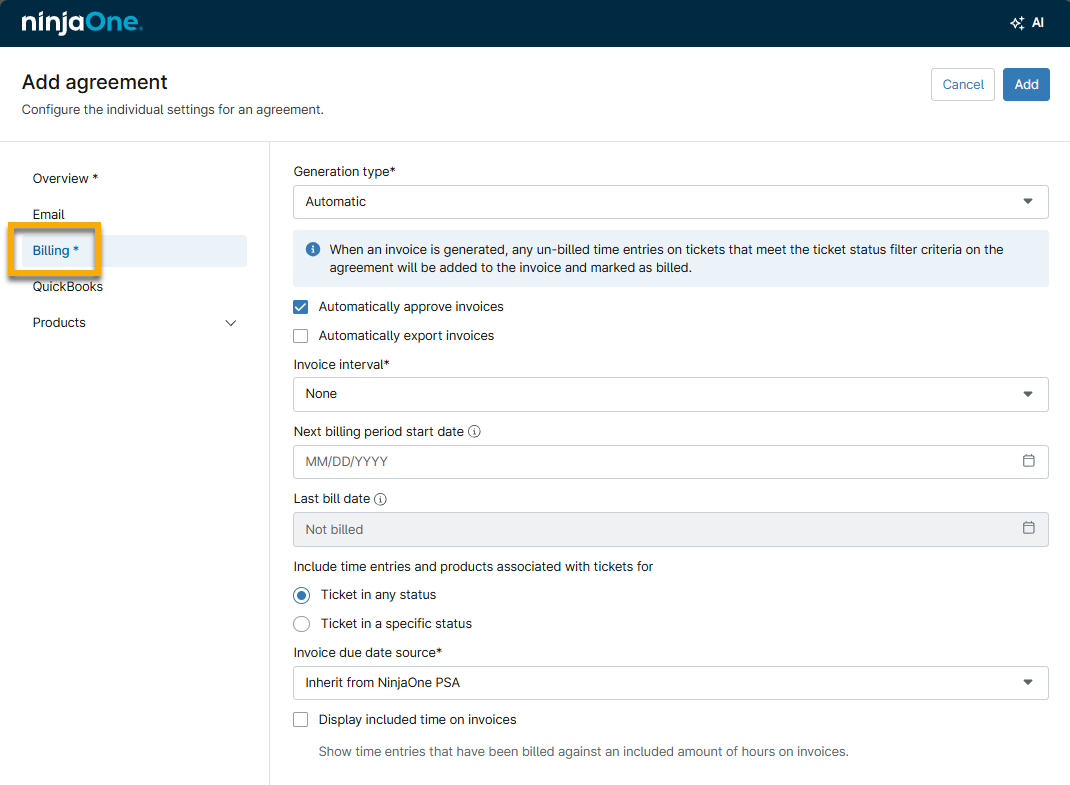Click the blue info icon in notice banner
Screen dimensions: 1070x785
[x=313, y=249]
